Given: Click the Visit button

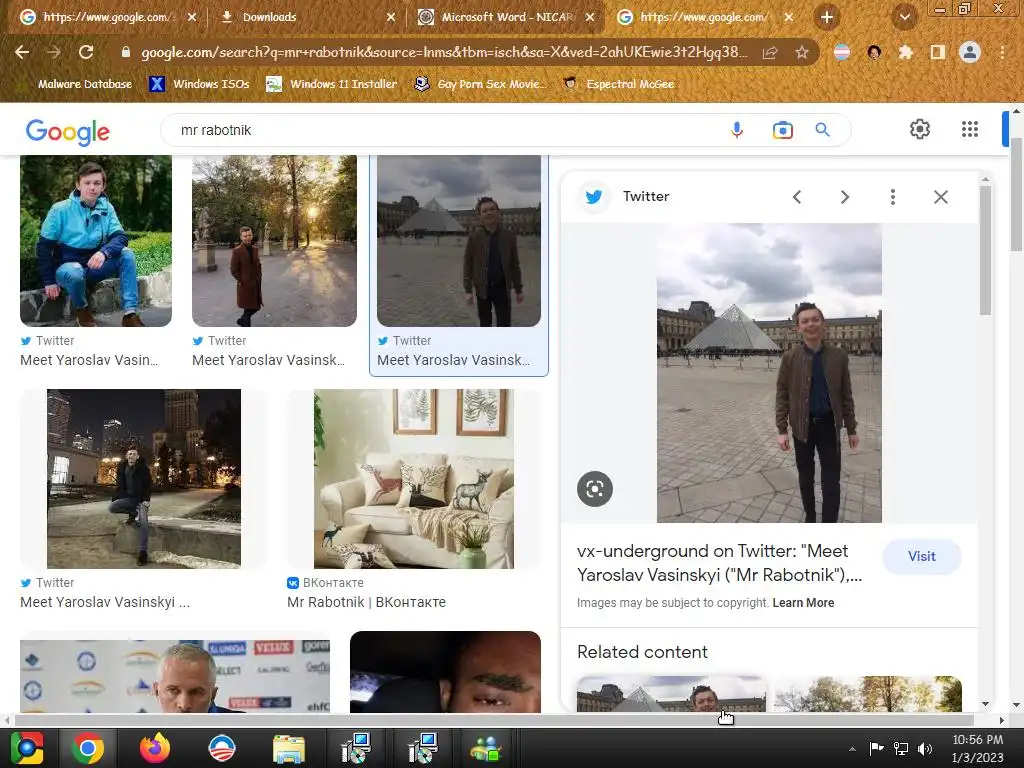Looking at the screenshot, I should pyautogui.click(x=921, y=556).
